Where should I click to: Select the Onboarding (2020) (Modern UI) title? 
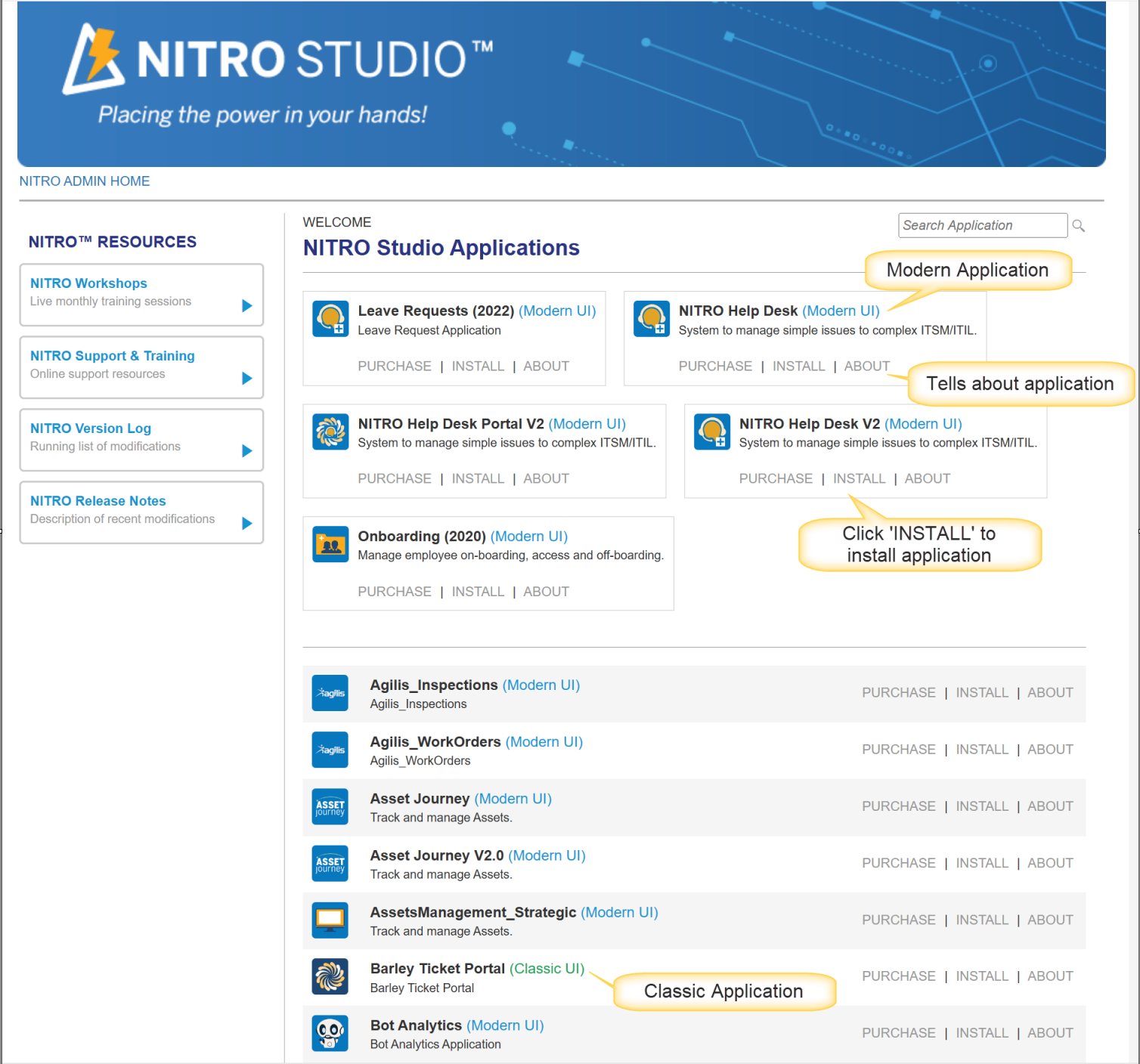pyautogui.click(x=463, y=537)
